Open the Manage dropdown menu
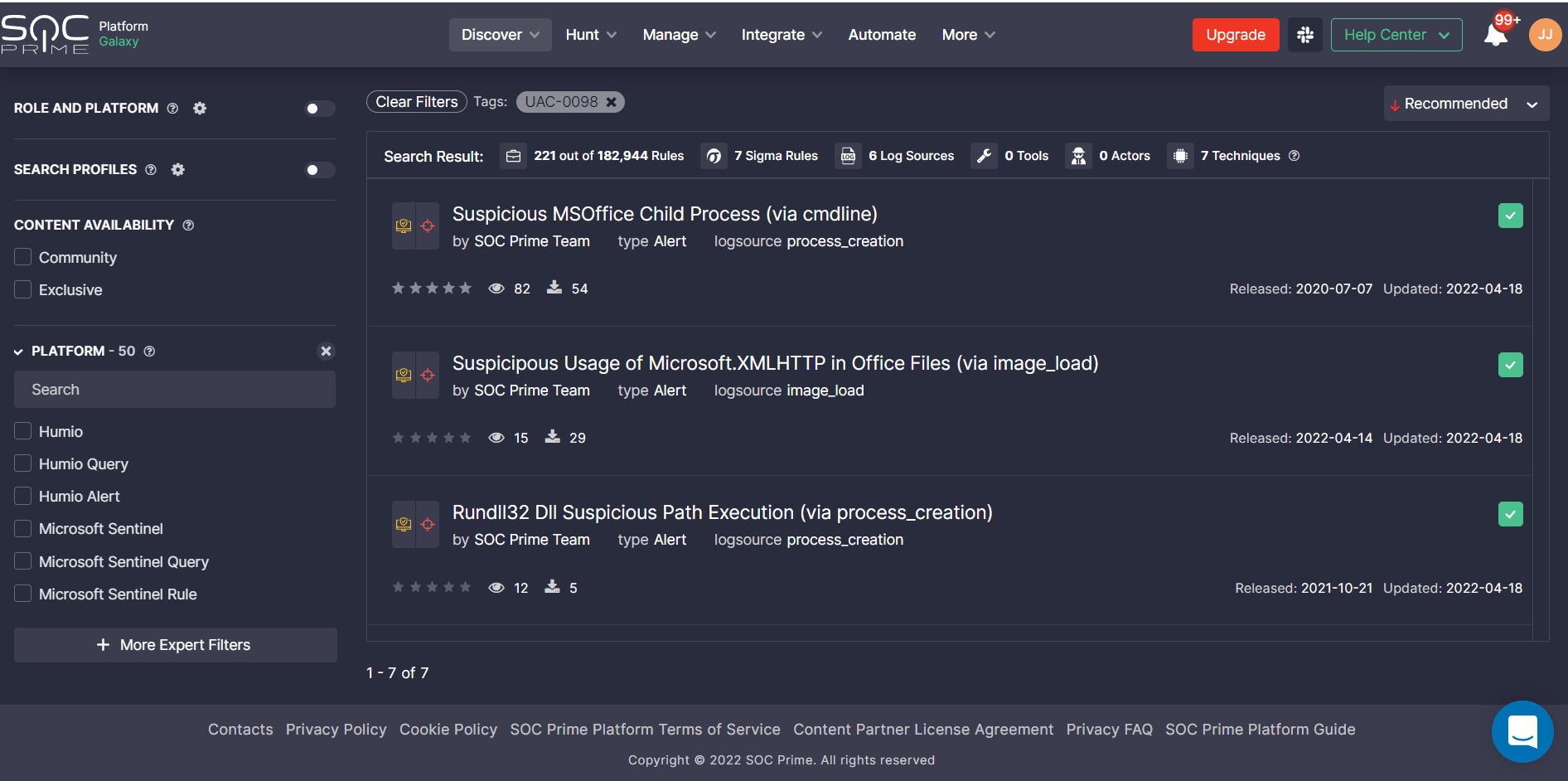The image size is (1568, 781). [679, 35]
